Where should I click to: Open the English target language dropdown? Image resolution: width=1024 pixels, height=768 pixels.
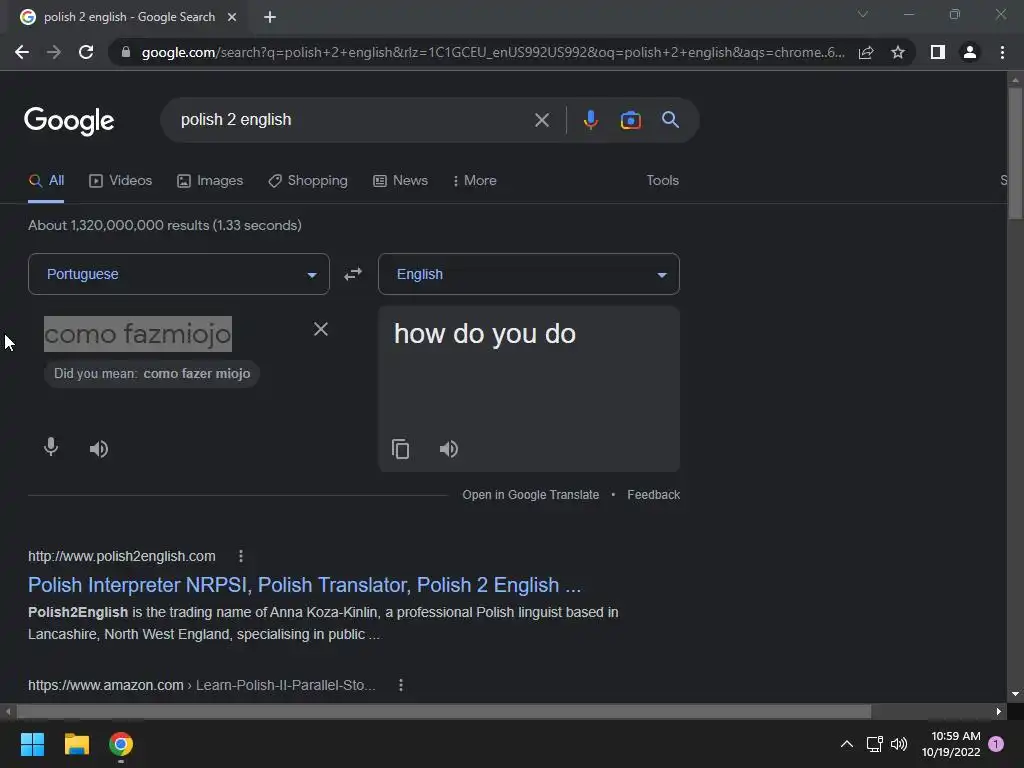[x=529, y=274]
